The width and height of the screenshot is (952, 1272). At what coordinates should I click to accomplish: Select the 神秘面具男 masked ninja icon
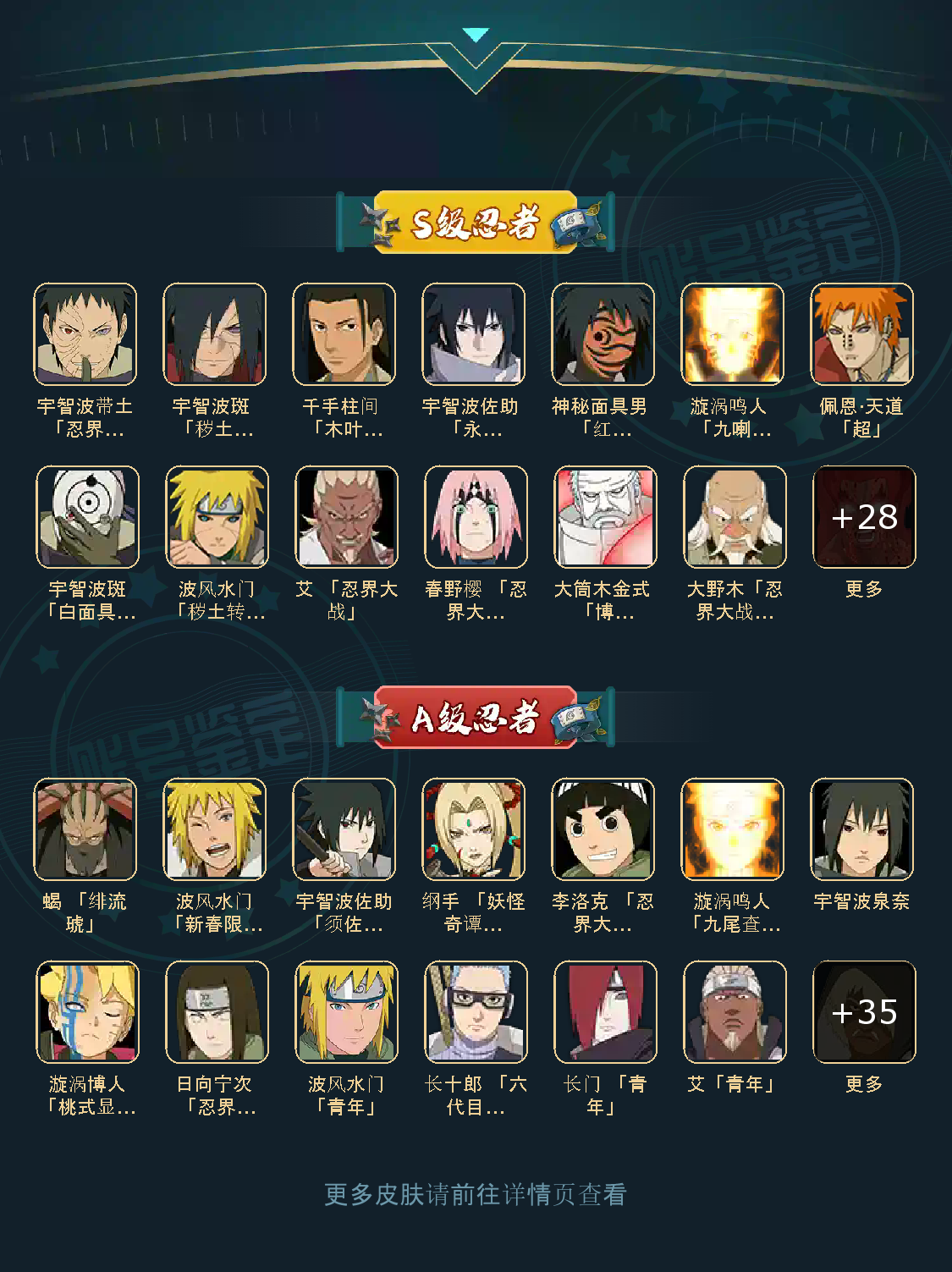pos(603,333)
